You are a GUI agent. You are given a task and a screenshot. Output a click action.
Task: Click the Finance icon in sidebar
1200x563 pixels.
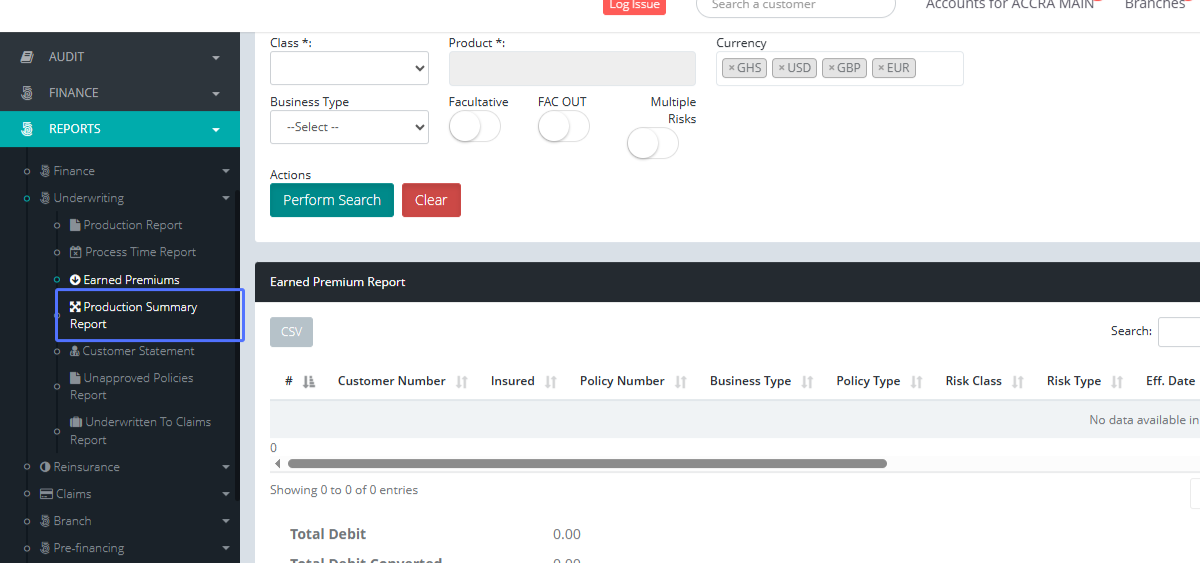(x=28, y=93)
